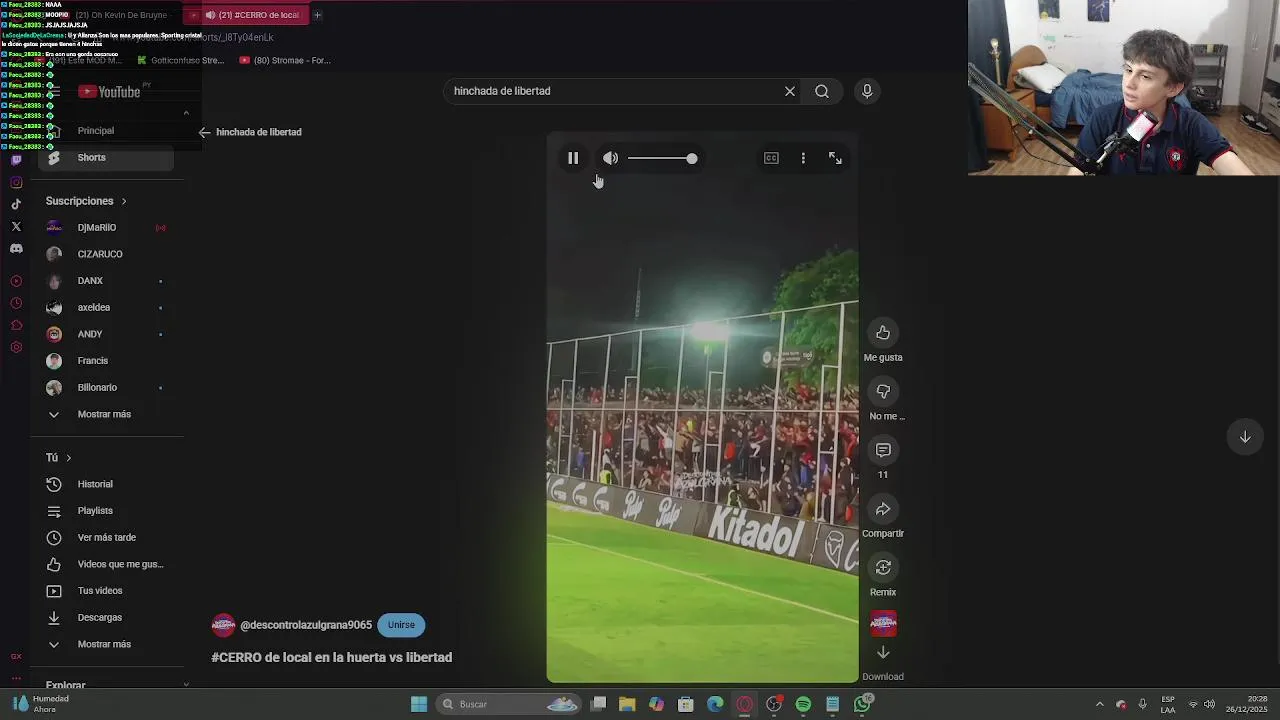Go back with the arrow beside hinchada de libertad
Image resolution: width=1280 pixels, height=720 pixels.
(x=205, y=132)
